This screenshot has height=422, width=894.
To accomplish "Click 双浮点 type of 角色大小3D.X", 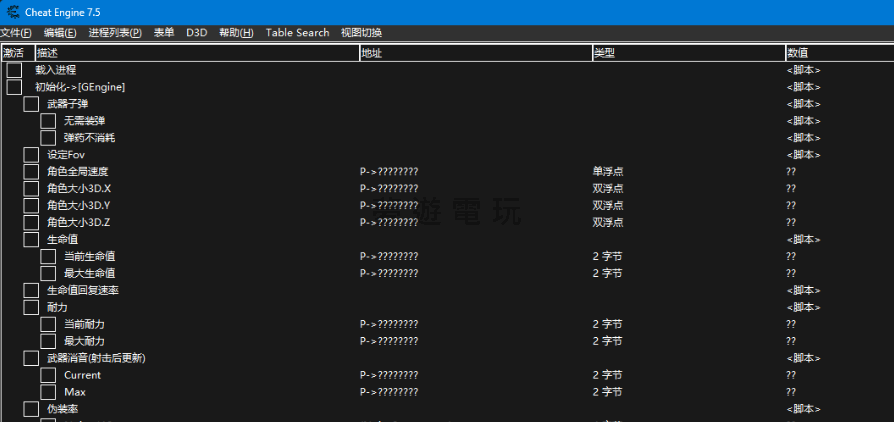I will 608,189.
